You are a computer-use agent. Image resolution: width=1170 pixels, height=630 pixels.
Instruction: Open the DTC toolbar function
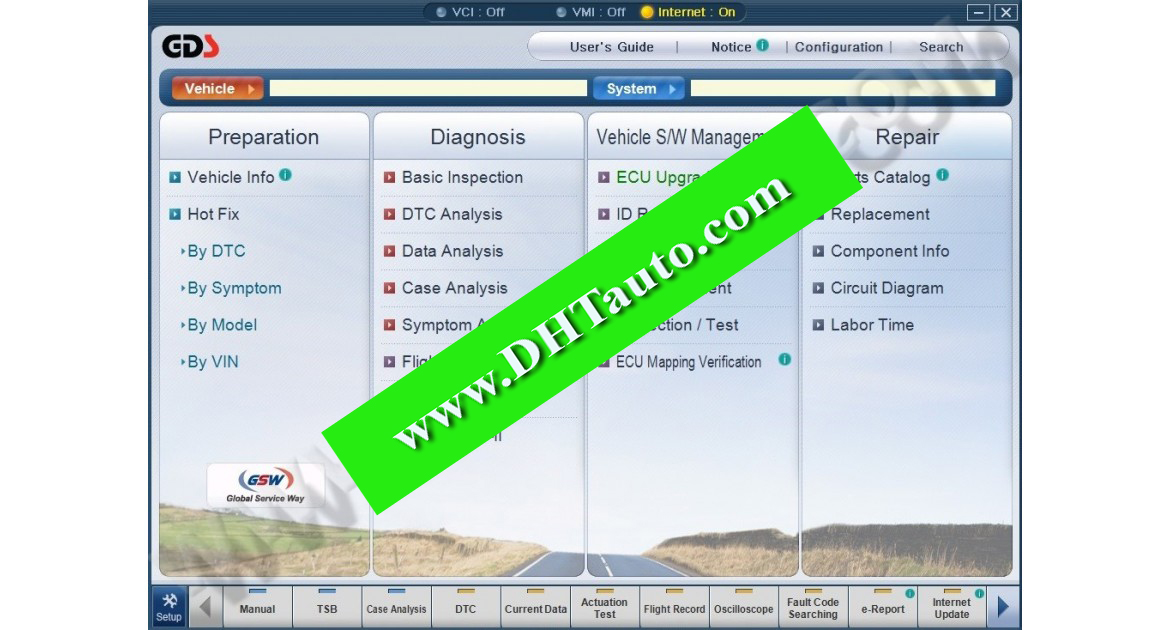(464, 606)
